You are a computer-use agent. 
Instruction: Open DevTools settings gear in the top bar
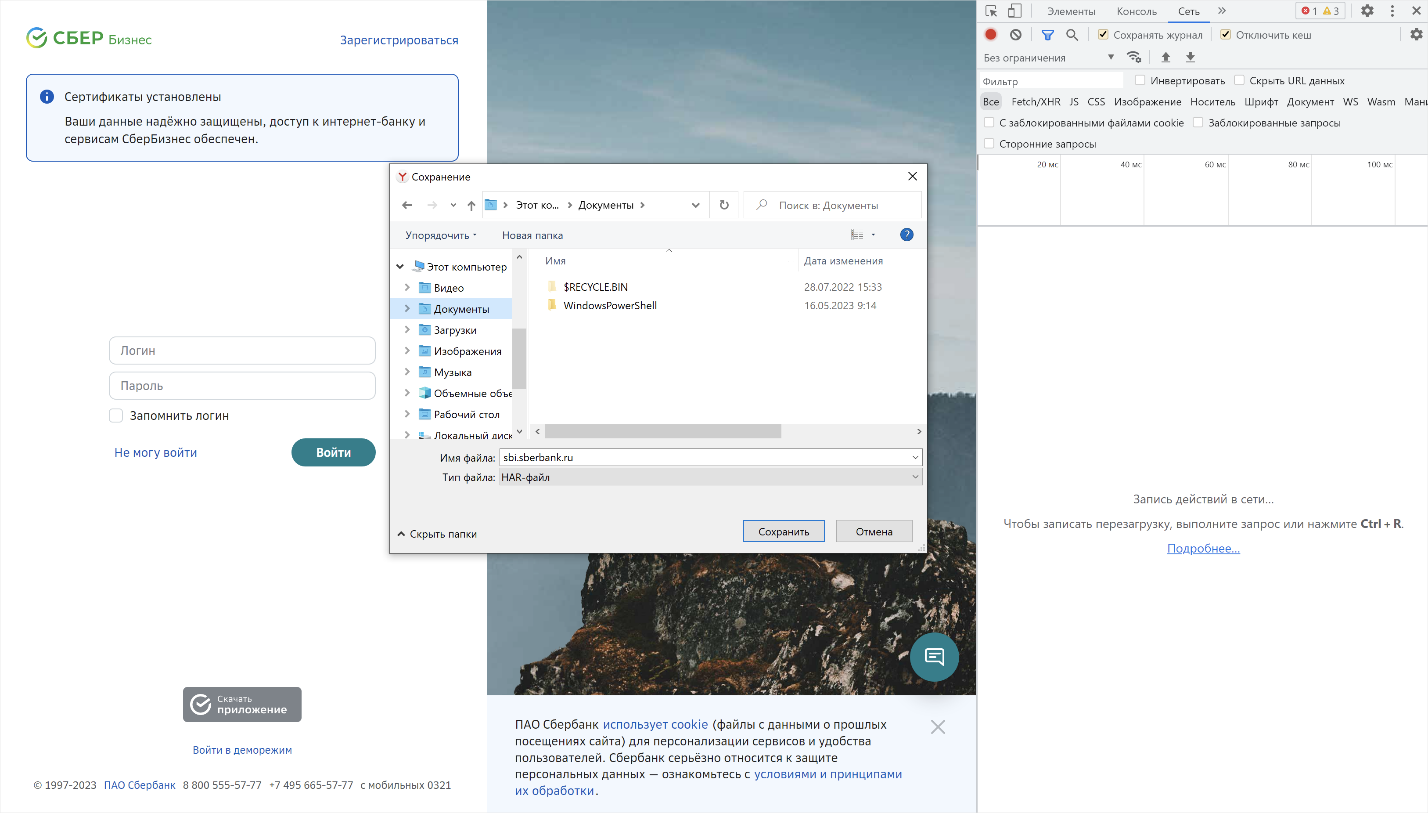pos(1367,11)
